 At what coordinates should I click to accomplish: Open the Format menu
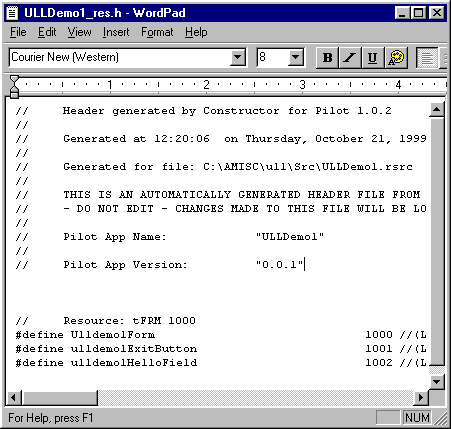pyautogui.click(x=157, y=32)
